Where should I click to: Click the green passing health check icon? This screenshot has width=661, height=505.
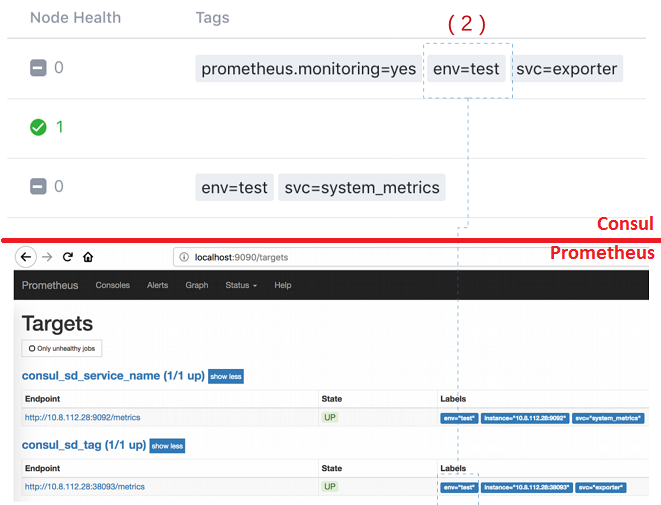[38, 127]
